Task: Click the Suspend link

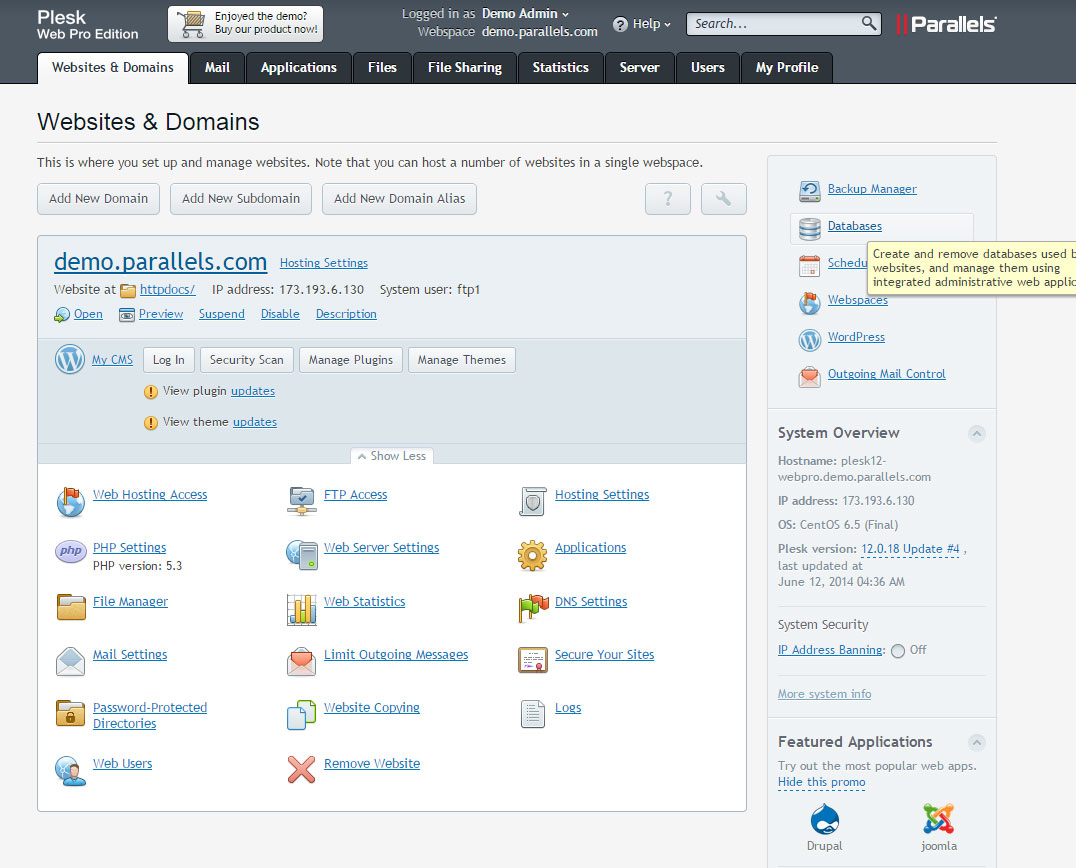Action: [222, 314]
